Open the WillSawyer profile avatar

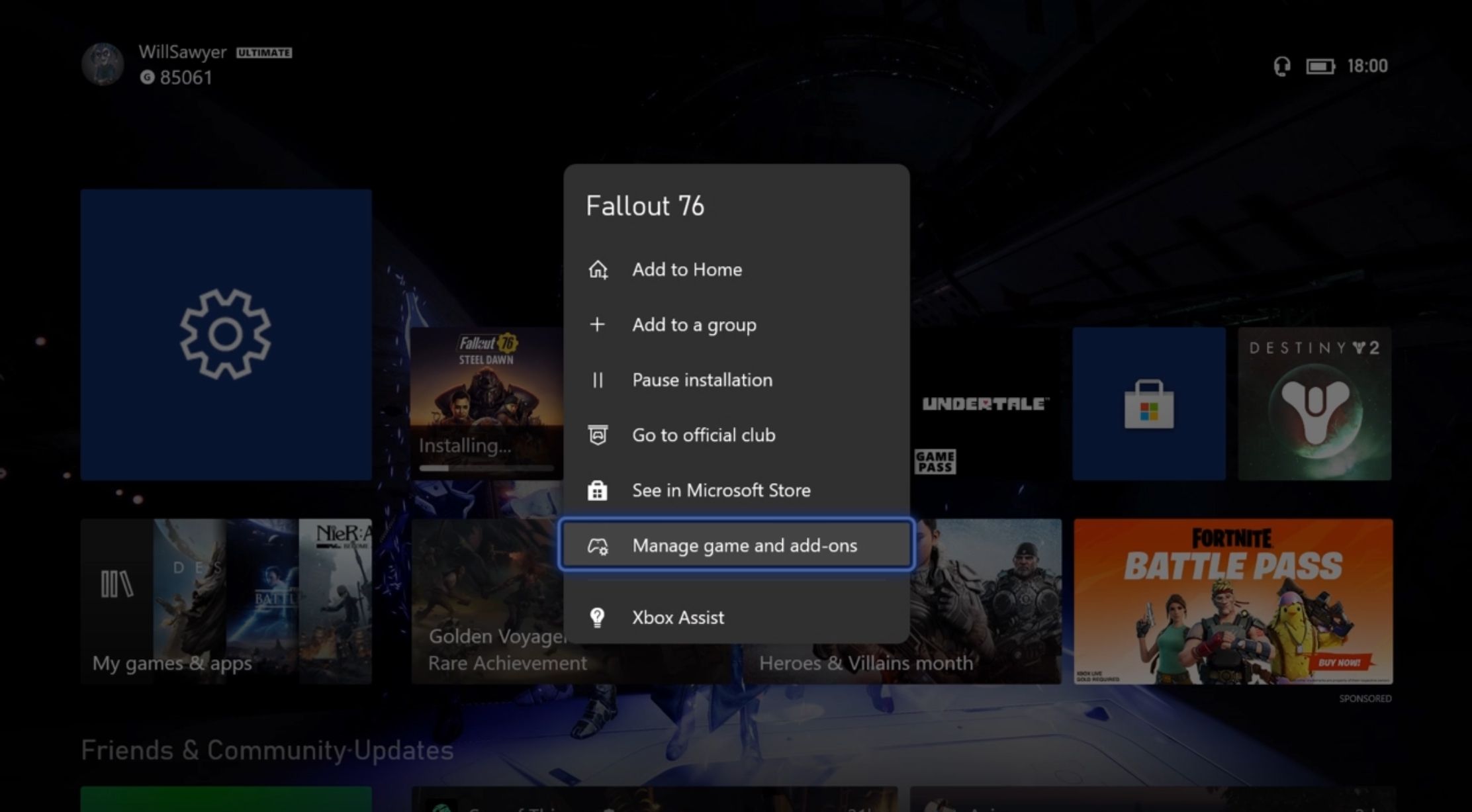click(103, 64)
